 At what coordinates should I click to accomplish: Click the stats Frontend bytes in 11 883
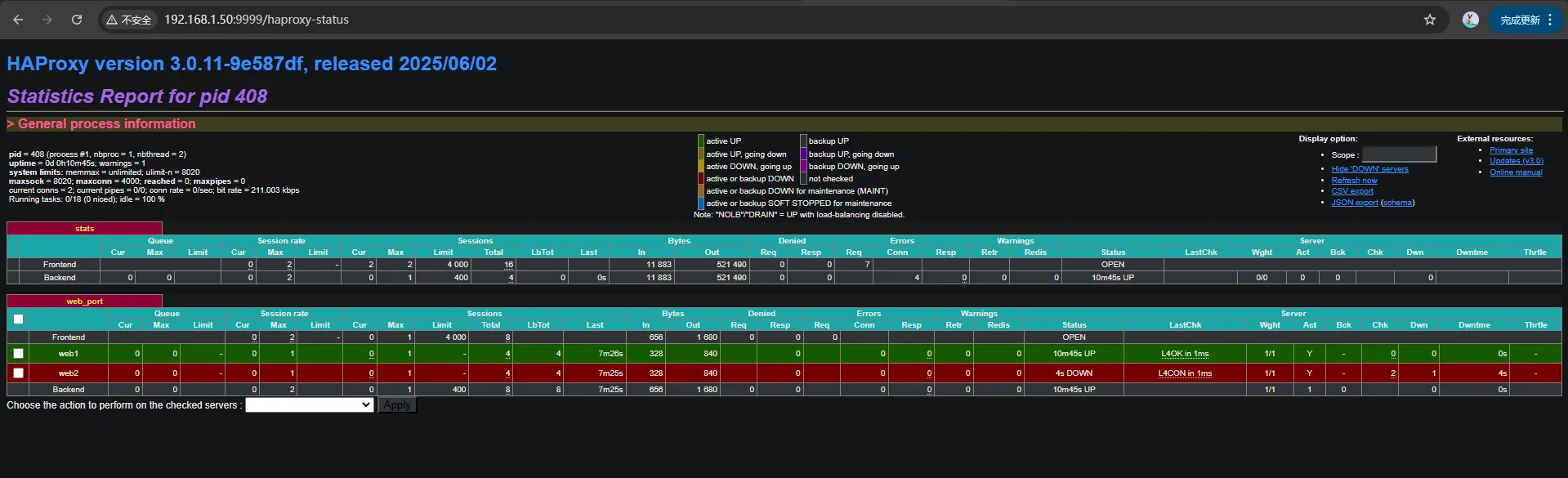tap(659, 265)
